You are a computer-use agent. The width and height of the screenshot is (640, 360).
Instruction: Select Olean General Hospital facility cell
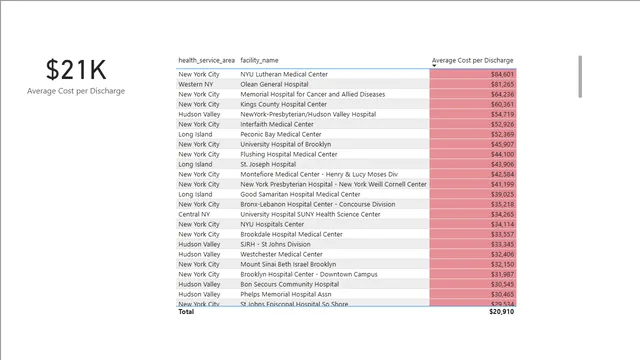point(274,84)
